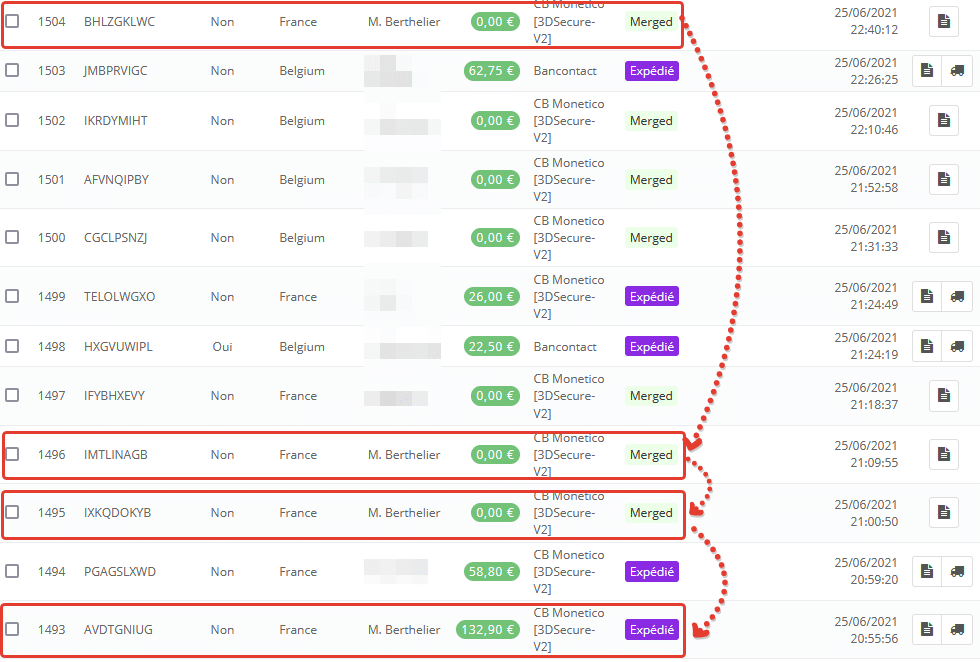
Task: Click Expédié status badge of order 1499
Action: tap(652, 296)
